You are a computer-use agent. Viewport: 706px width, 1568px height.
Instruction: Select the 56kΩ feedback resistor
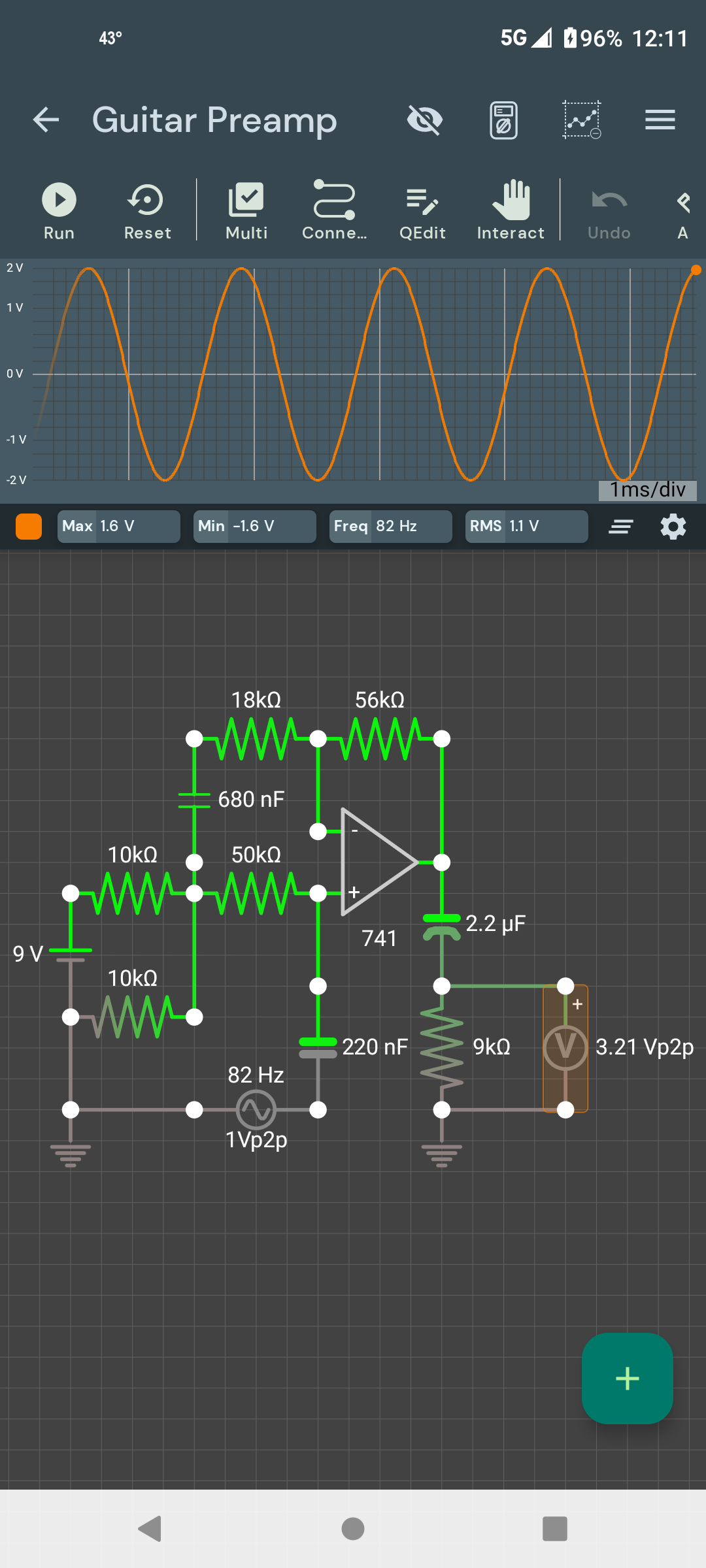(380, 738)
